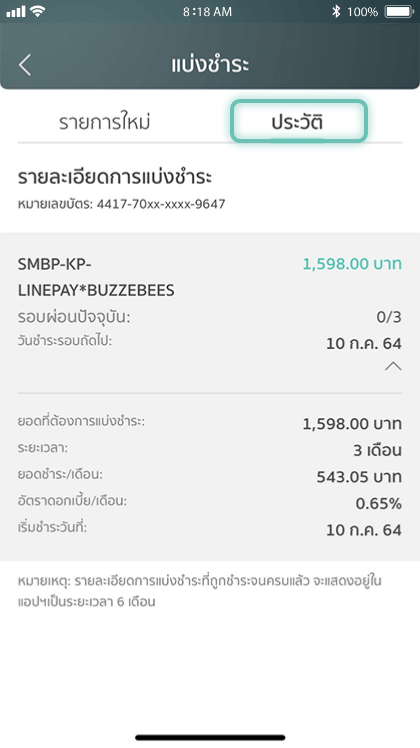Tap the 543.05 บาท monthly payment value
420x748 pixels.
tap(359, 477)
